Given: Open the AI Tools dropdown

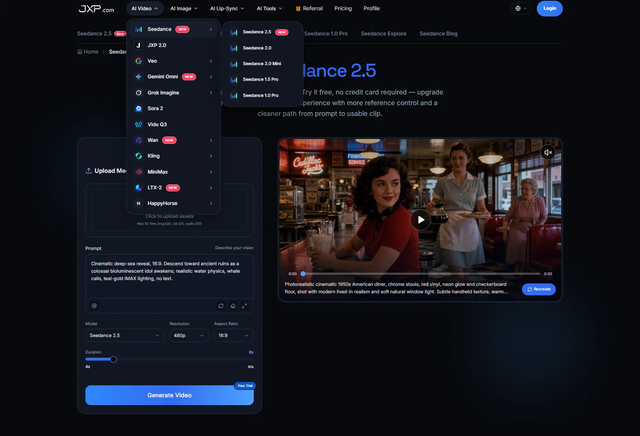Looking at the screenshot, I should pos(269,9).
